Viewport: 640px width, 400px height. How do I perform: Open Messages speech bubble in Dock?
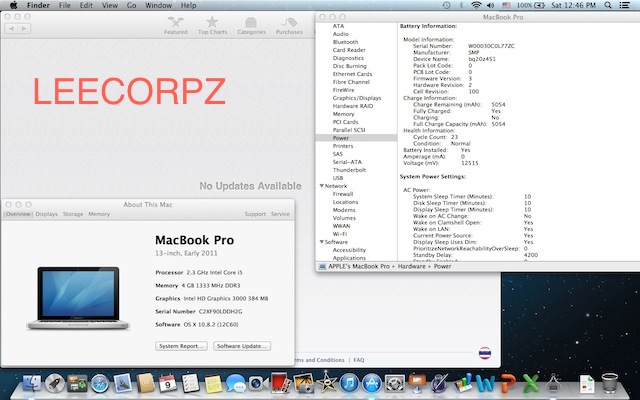236,384
